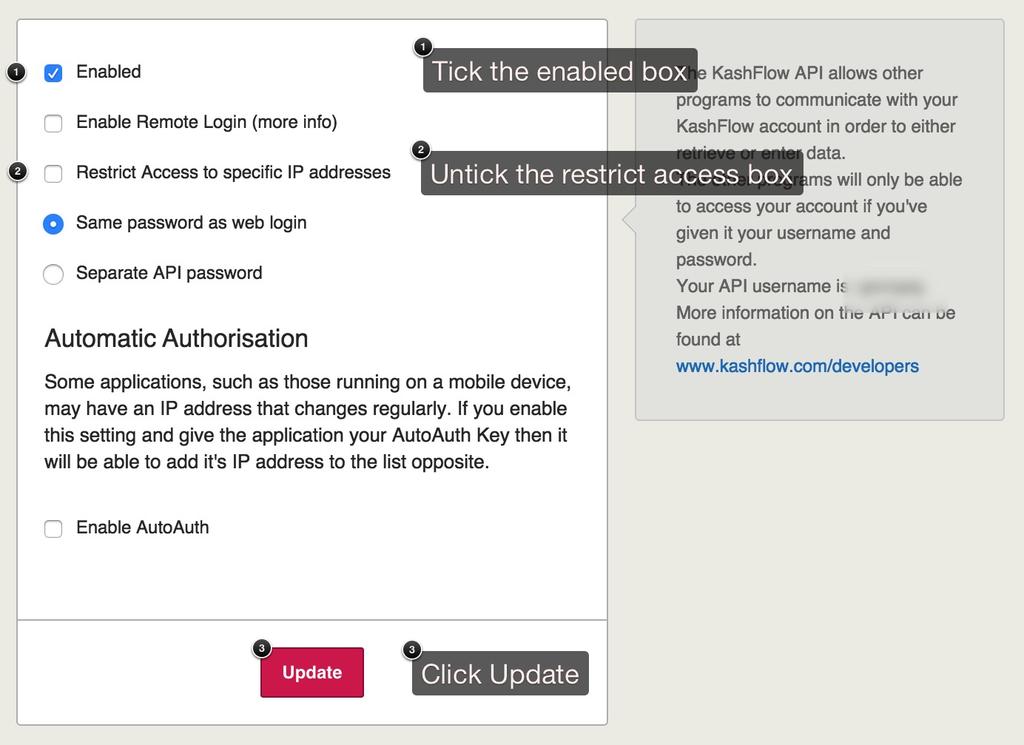The image size is (1024, 745).
Task: Click step 3 badge by Click Update annotation
Action: (412, 650)
